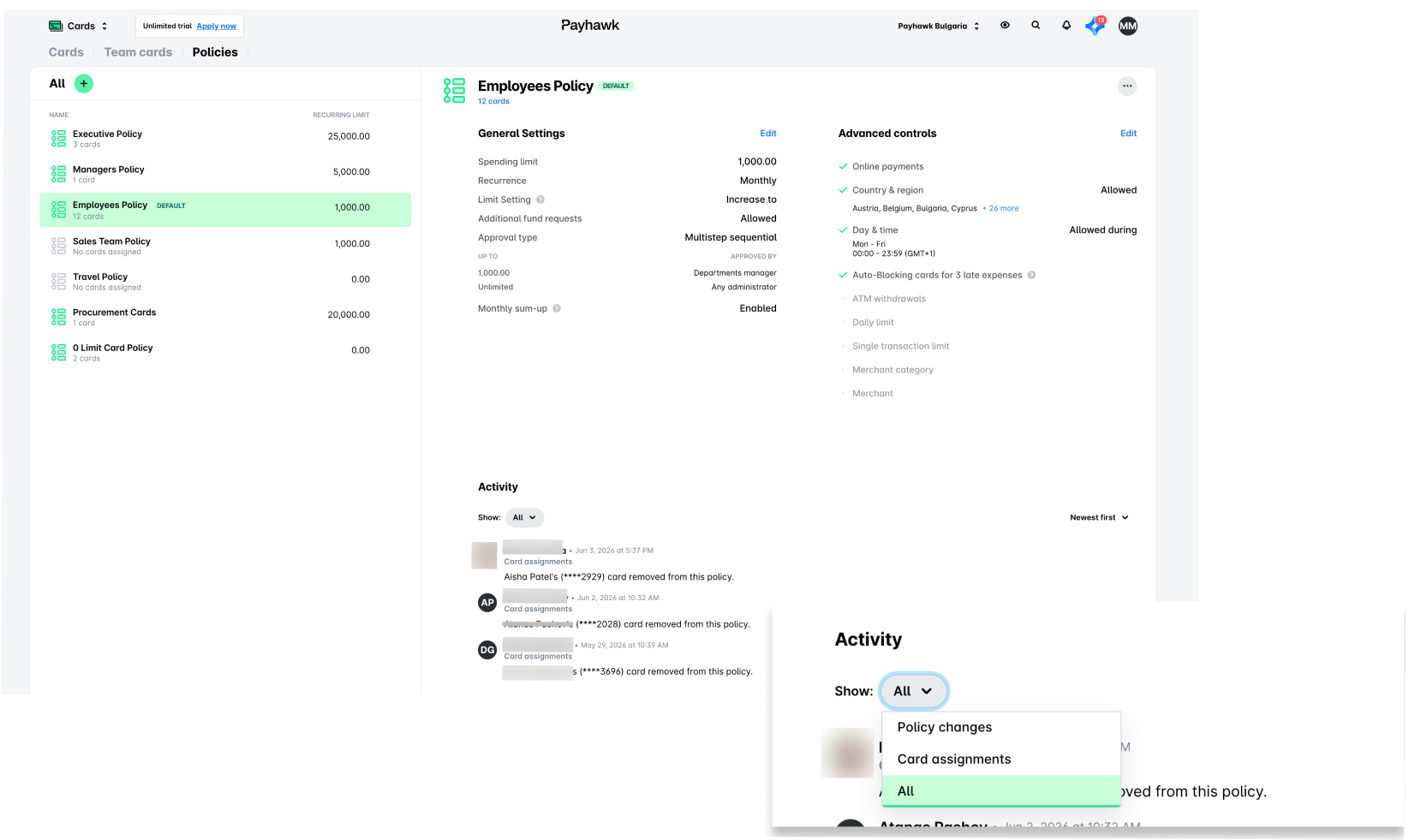
Task: Click the Executive Policy icon
Action: click(x=58, y=139)
